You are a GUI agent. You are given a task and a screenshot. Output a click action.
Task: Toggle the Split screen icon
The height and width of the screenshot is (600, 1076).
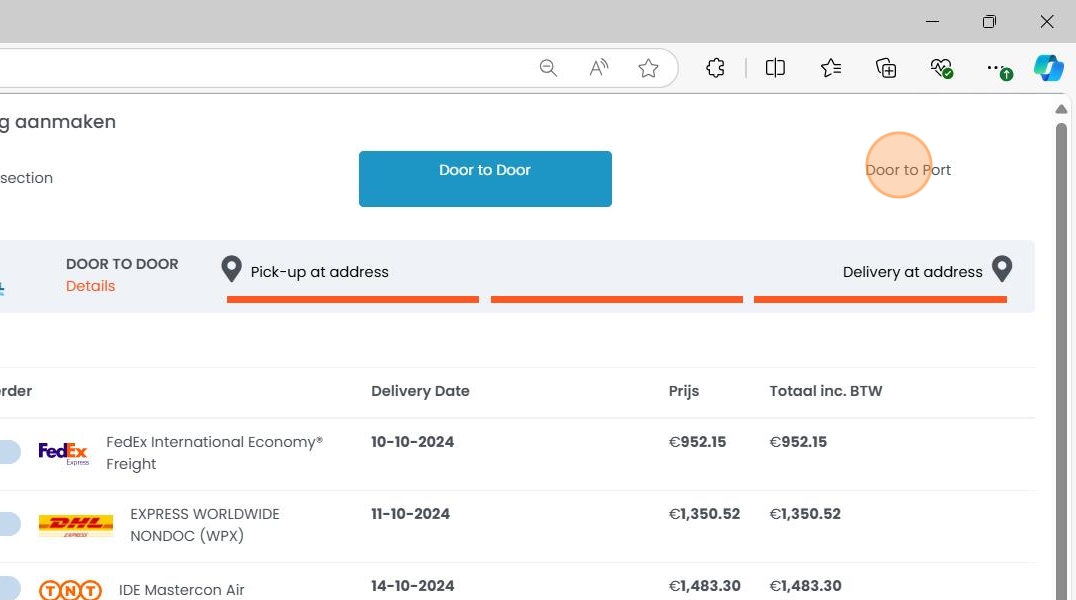point(775,68)
